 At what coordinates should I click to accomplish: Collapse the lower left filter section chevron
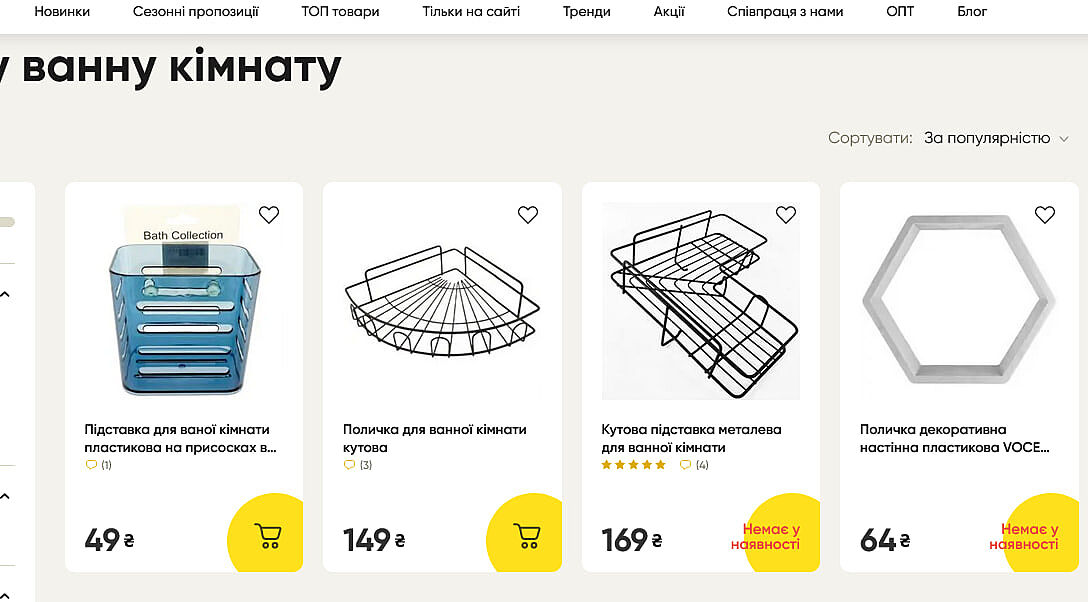(5, 496)
